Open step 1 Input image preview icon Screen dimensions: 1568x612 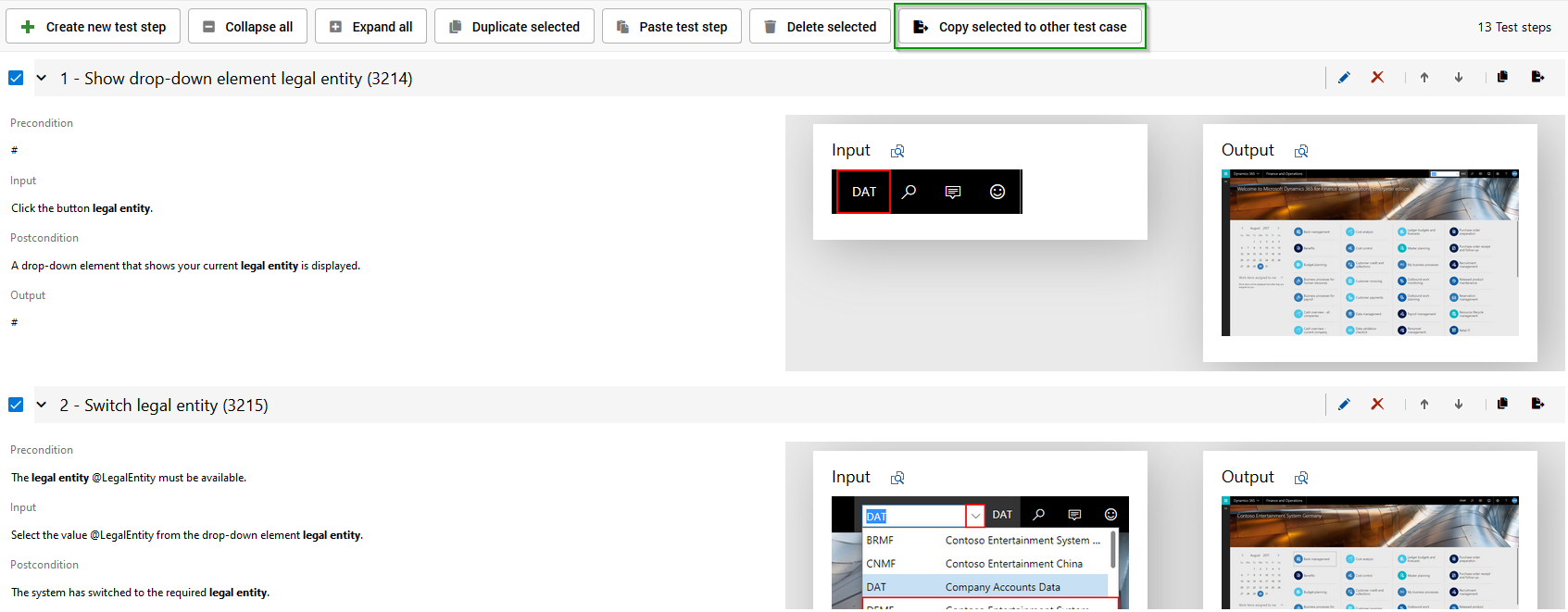pos(897,151)
